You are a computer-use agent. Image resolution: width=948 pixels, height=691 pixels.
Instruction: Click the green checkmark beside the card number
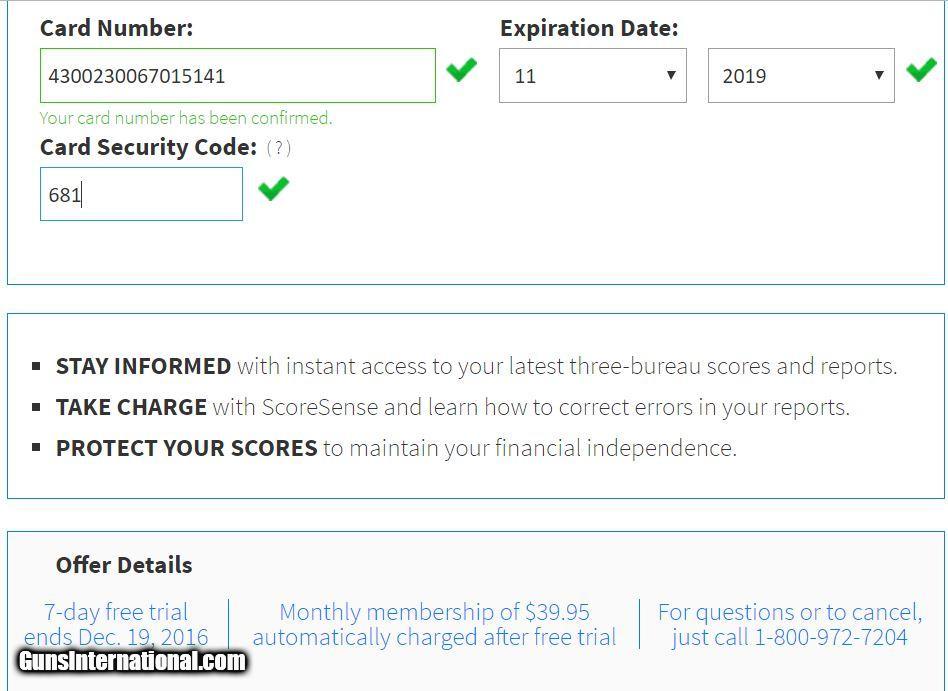click(461, 70)
